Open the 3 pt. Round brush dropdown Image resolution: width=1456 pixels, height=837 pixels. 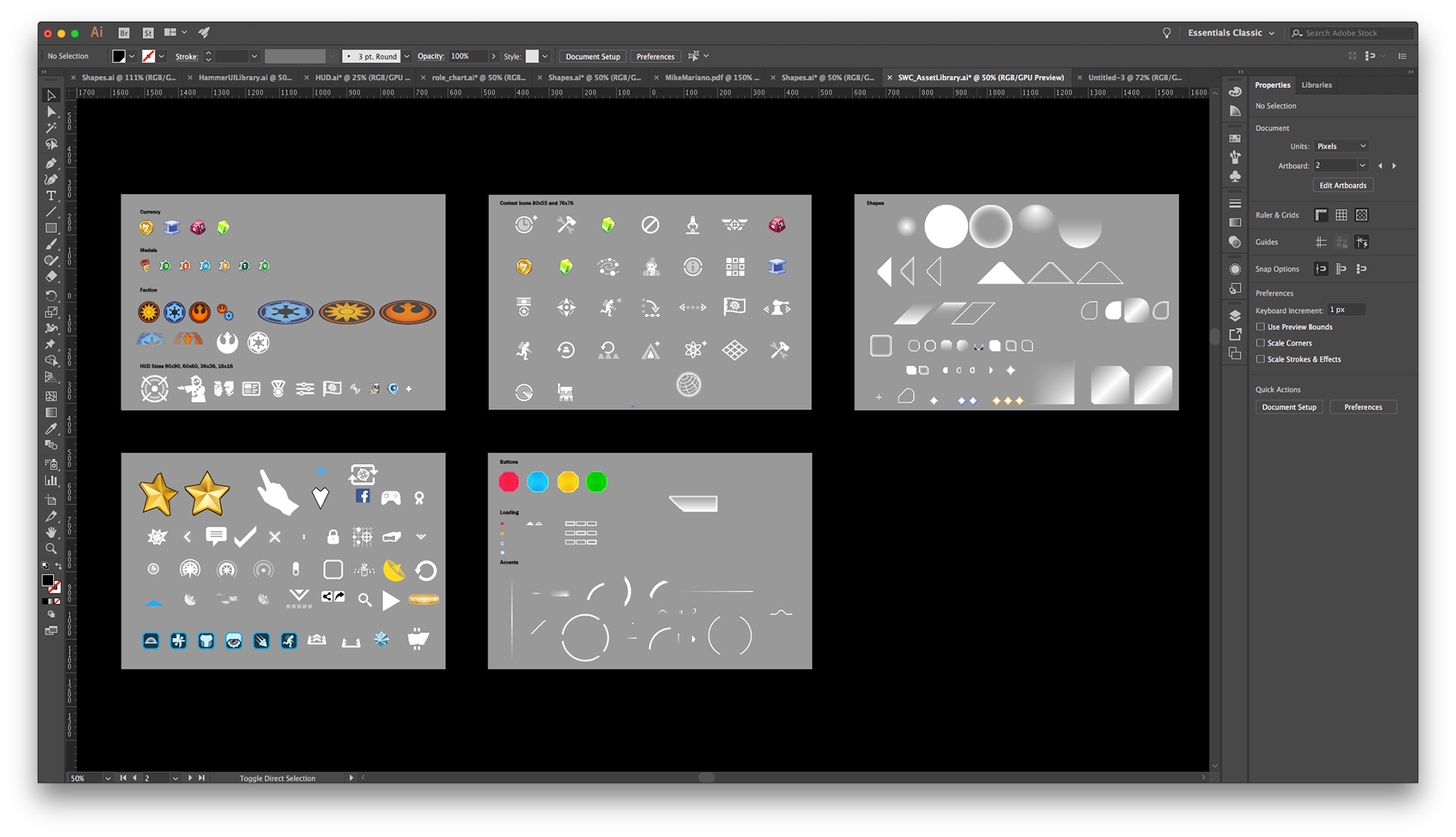click(406, 56)
